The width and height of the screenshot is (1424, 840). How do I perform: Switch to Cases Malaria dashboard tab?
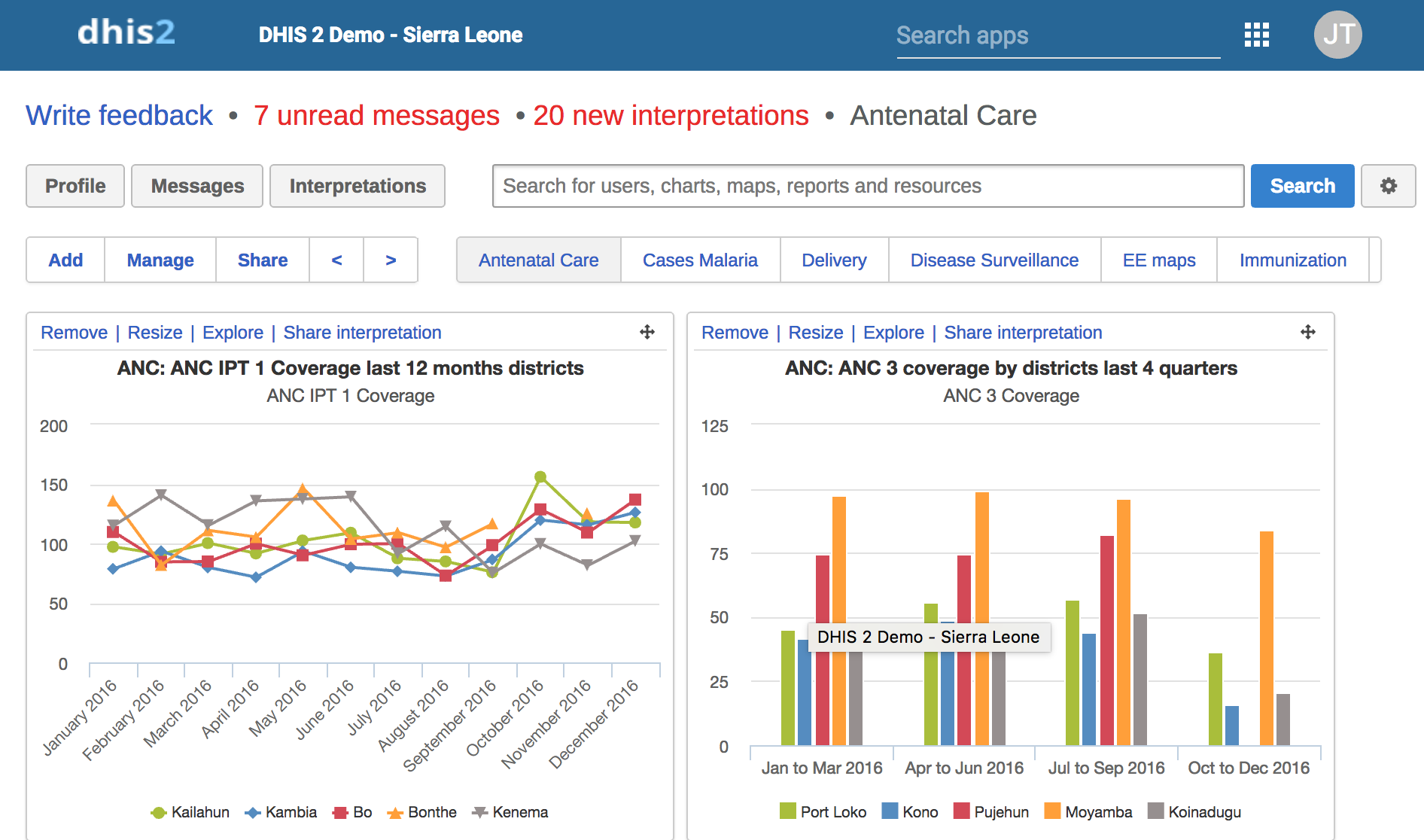[x=700, y=260]
